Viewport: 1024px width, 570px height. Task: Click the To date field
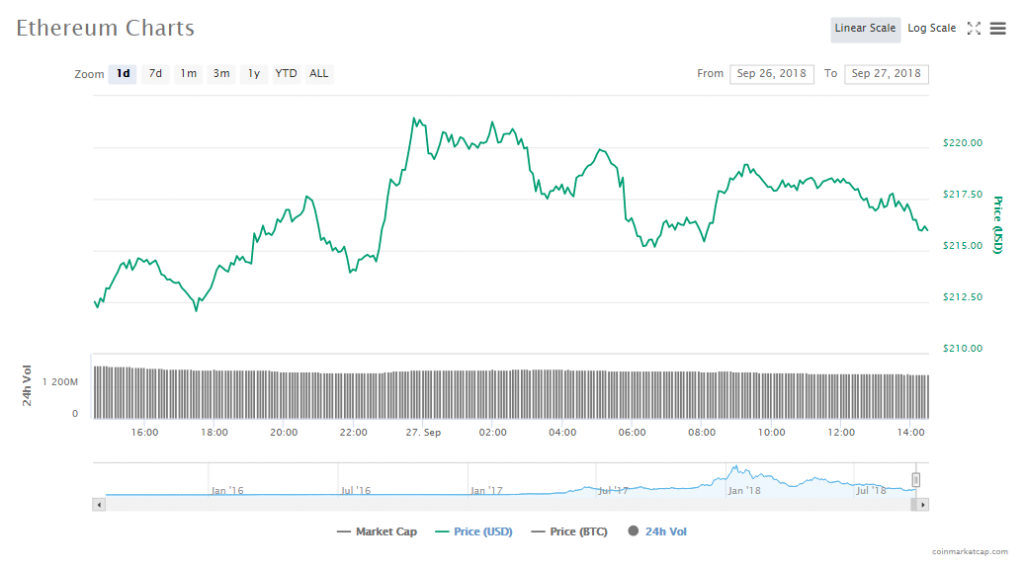pyautogui.click(x=886, y=73)
